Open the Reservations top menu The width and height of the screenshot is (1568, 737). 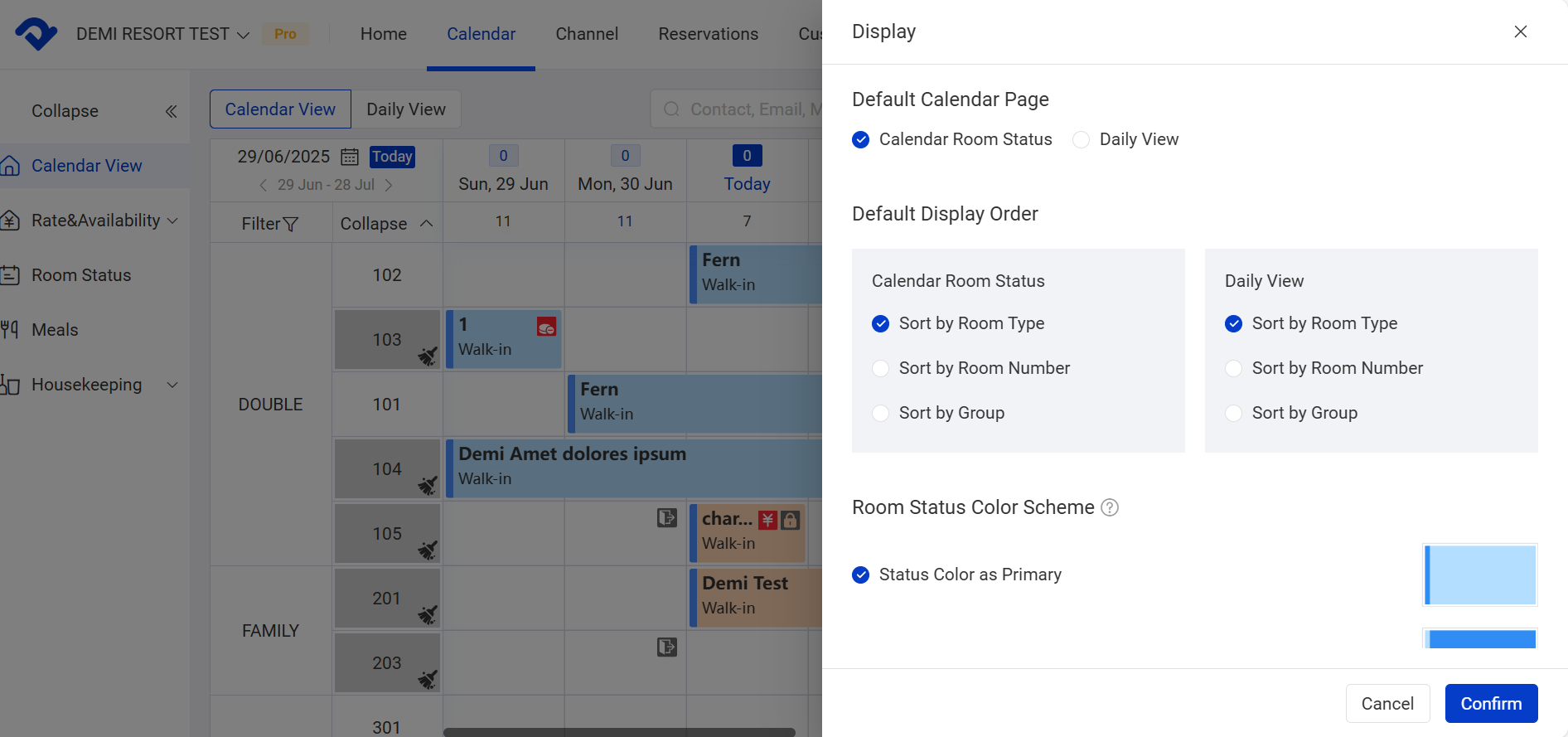708,34
